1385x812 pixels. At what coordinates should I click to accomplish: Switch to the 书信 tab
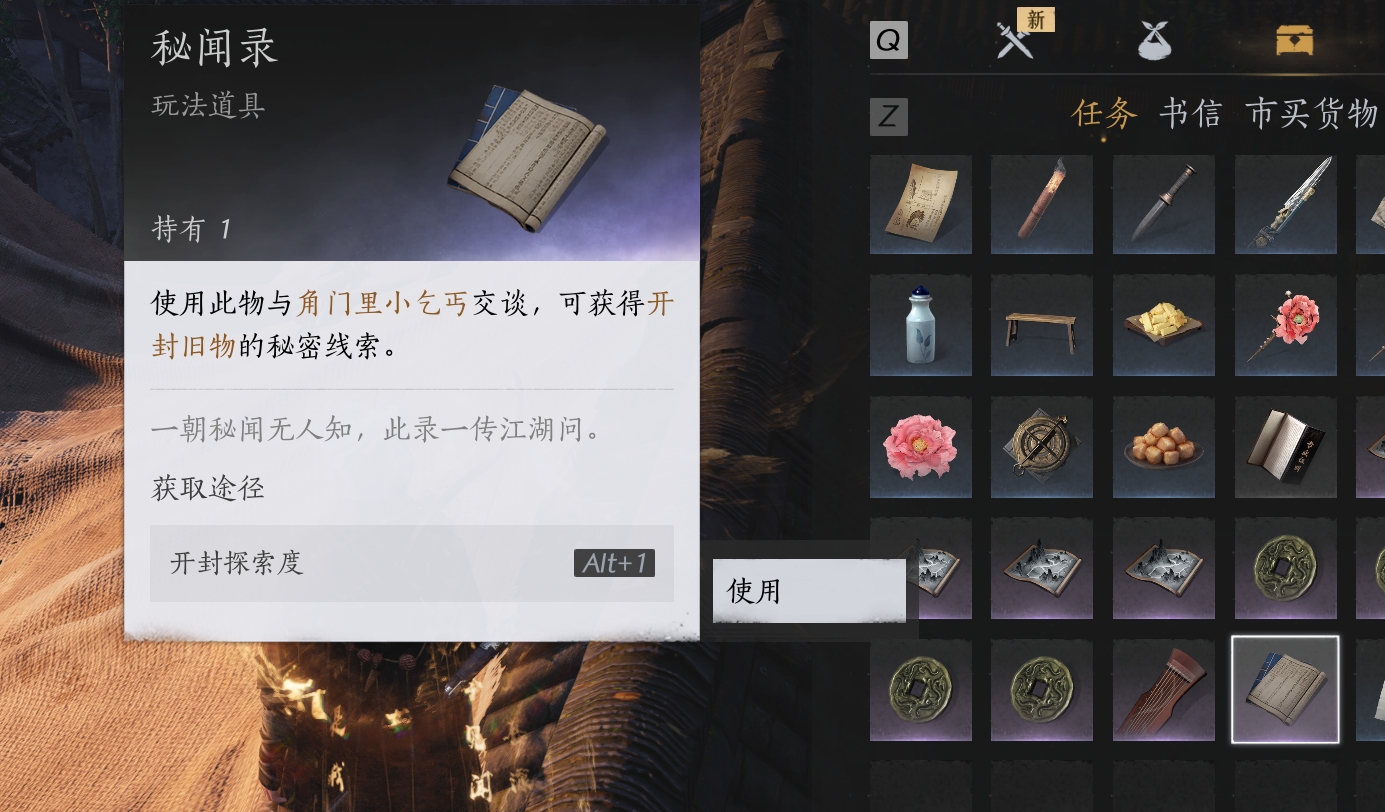1190,114
